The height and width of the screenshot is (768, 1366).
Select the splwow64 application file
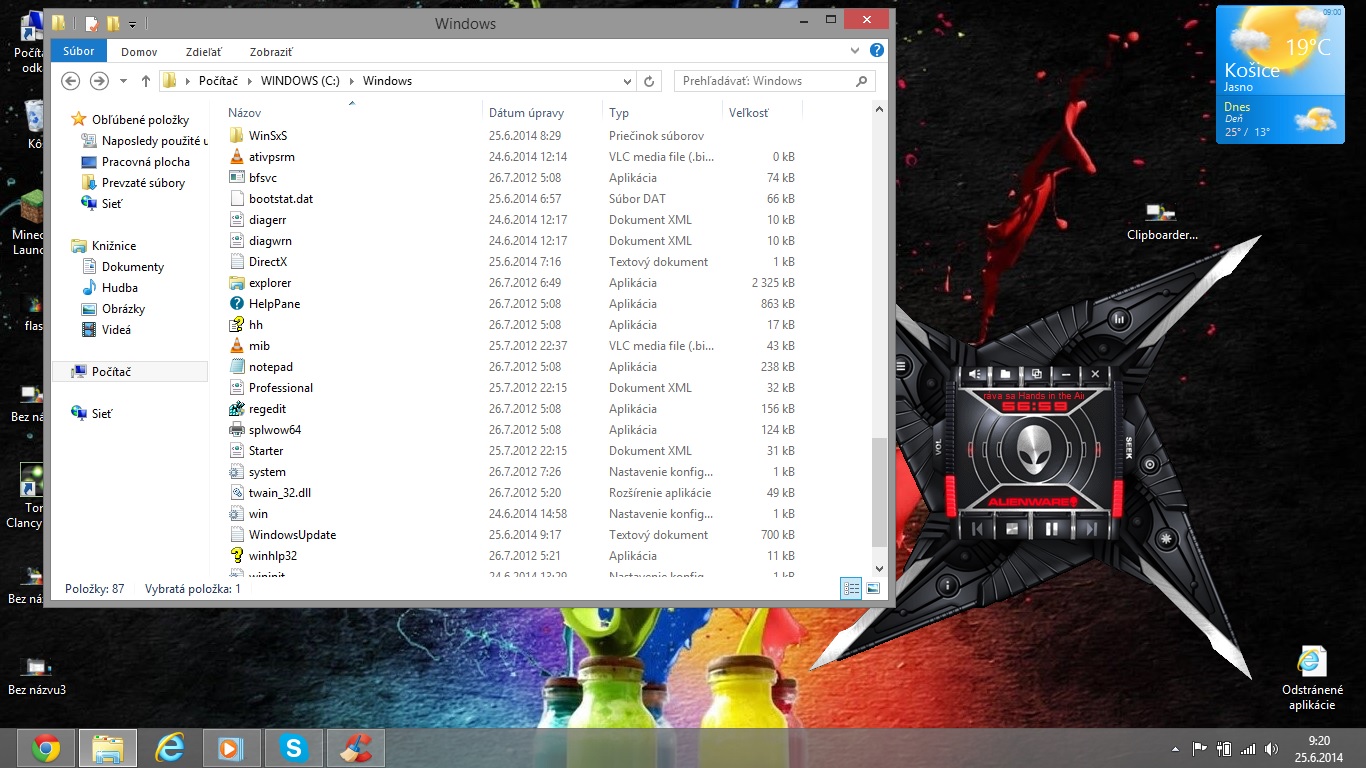tap(511, 430)
